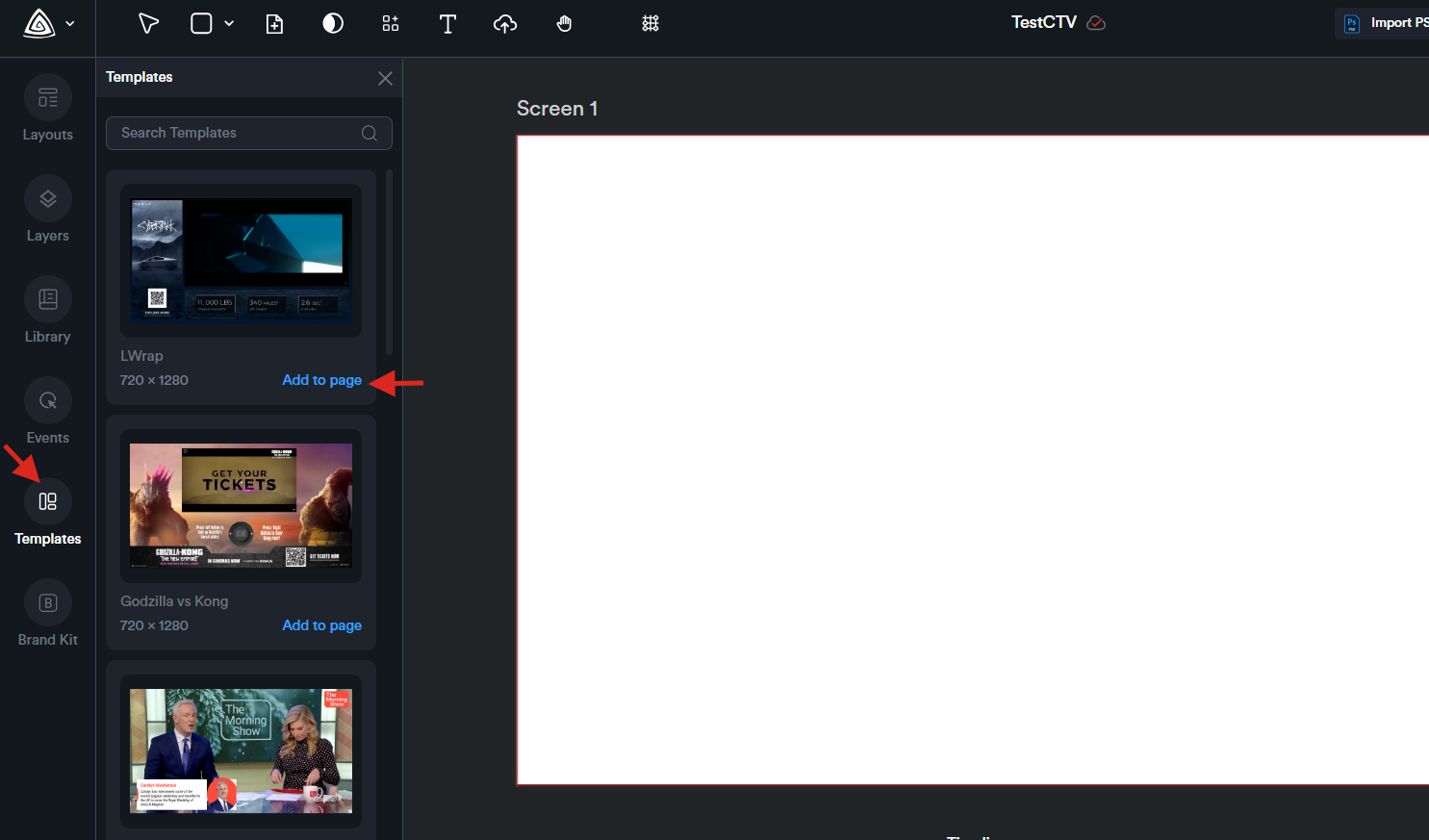Screen dimensions: 1429x840
Task: Open the Layouts panel
Action: (x=48, y=110)
